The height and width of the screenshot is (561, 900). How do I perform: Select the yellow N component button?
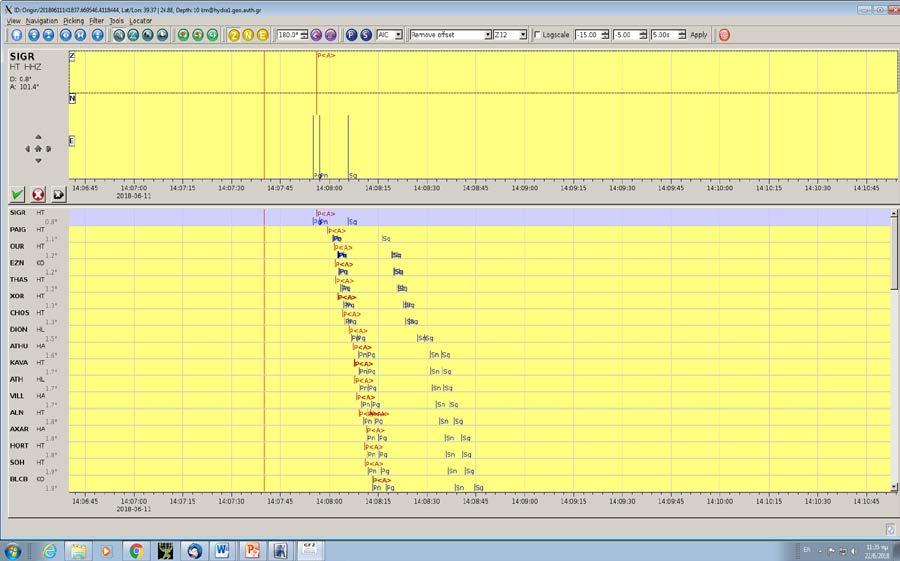point(248,35)
